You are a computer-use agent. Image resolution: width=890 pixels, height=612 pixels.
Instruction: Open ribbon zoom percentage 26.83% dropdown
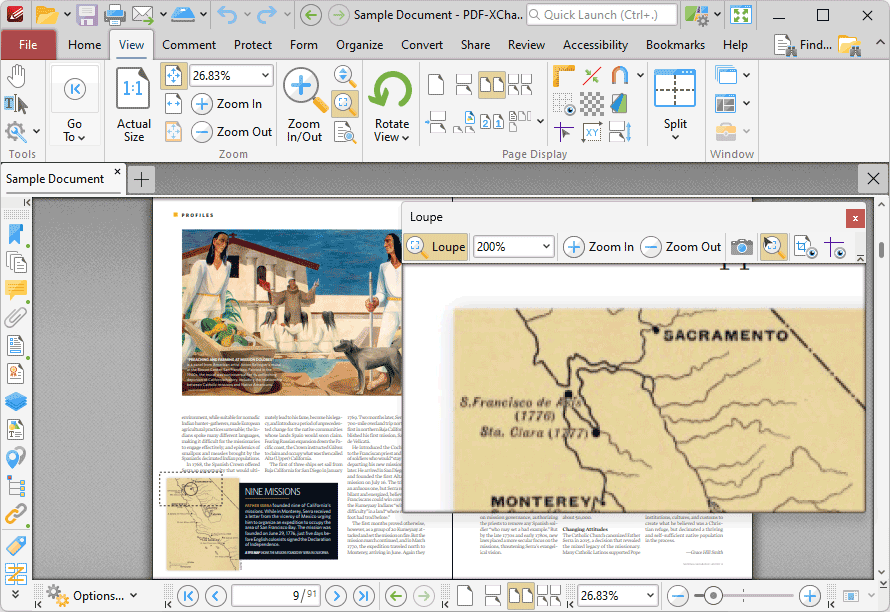pyautogui.click(x=265, y=76)
